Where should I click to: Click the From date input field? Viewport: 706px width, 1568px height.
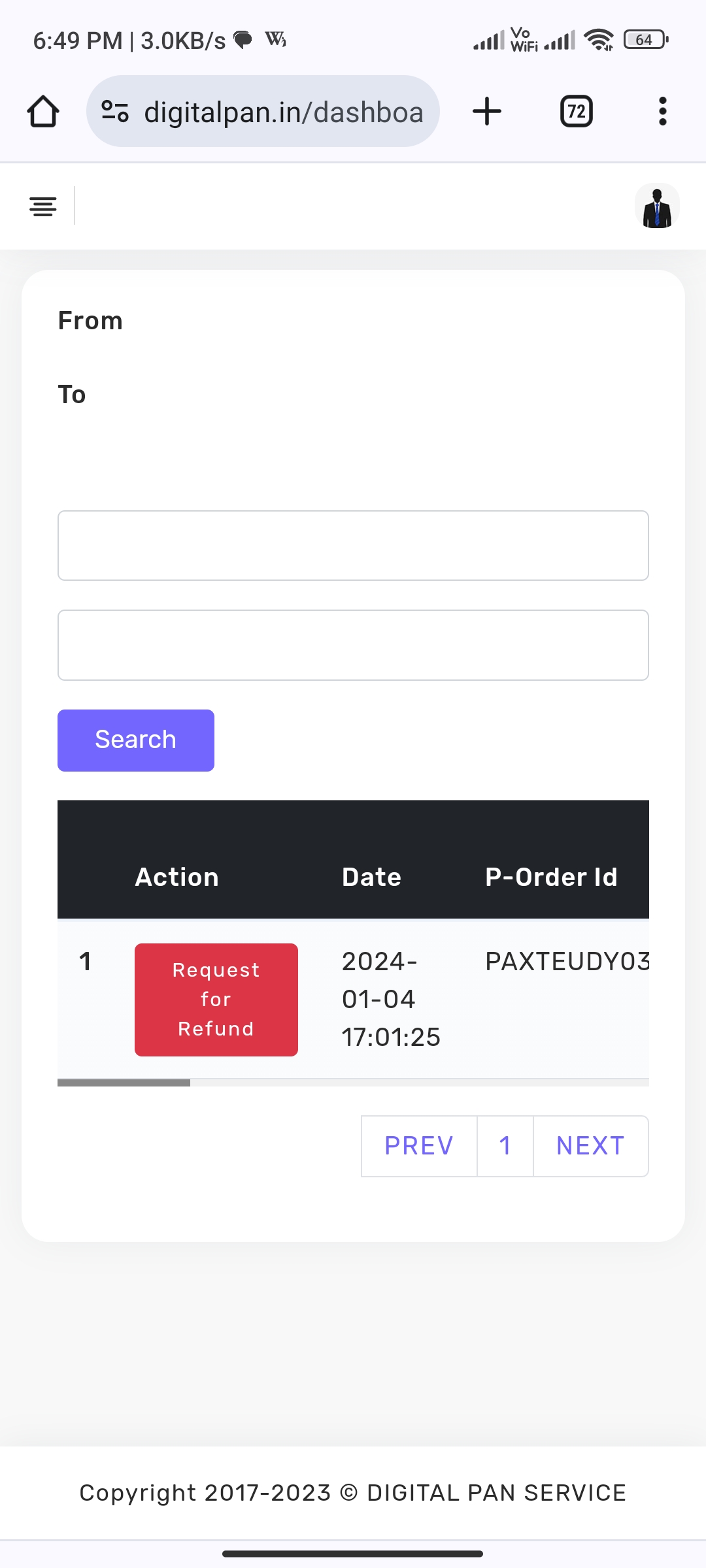[x=353, y=546]
